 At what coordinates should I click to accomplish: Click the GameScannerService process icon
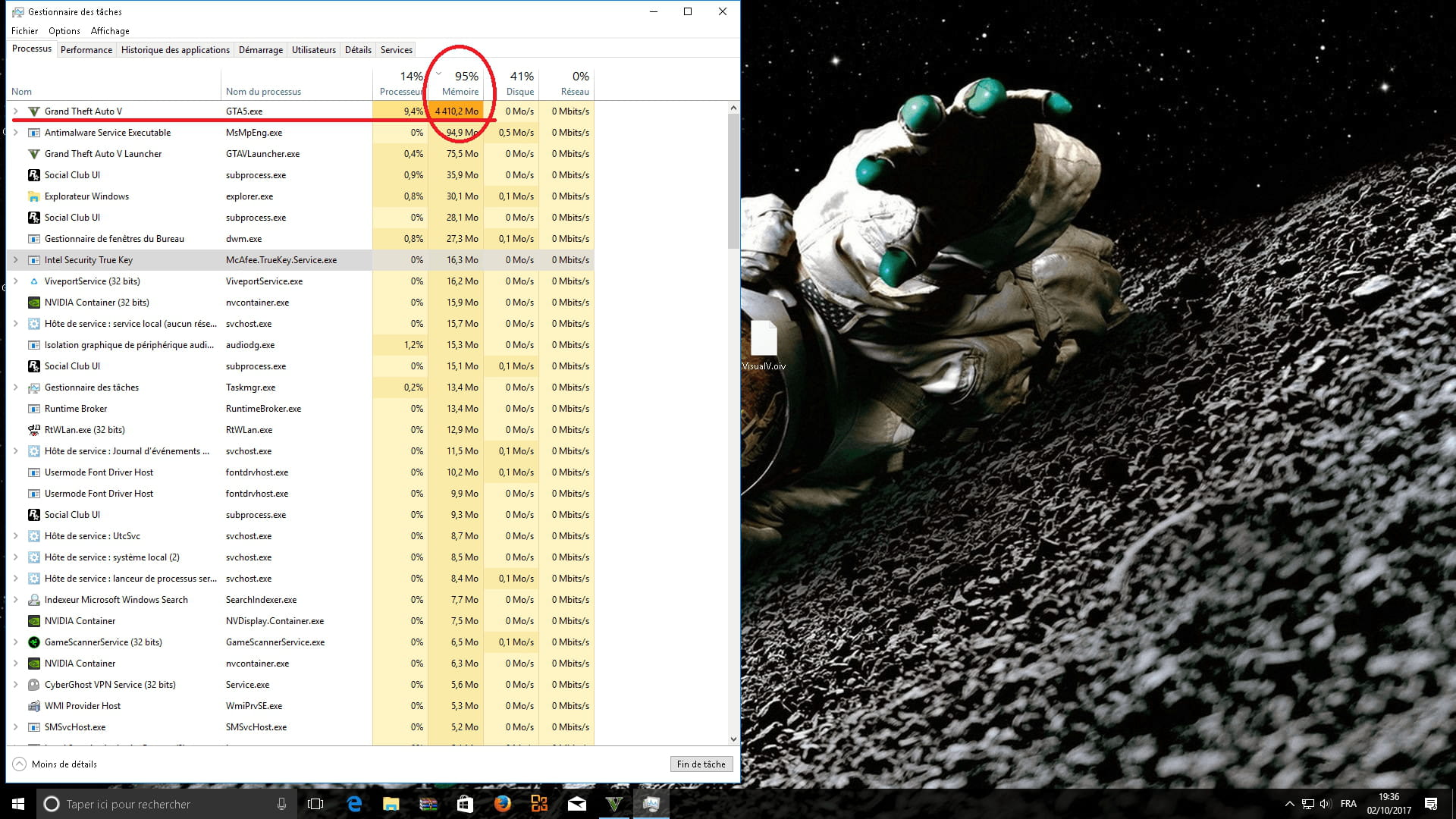click(x=34, y=642)
